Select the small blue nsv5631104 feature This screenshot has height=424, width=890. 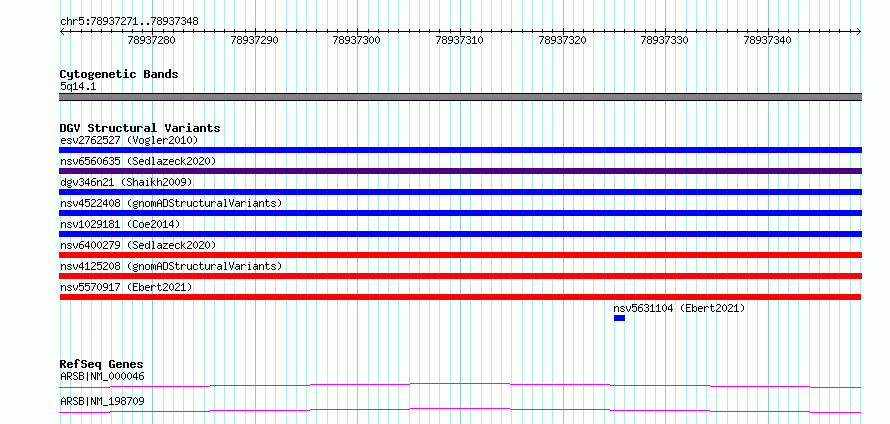point(619,318)
